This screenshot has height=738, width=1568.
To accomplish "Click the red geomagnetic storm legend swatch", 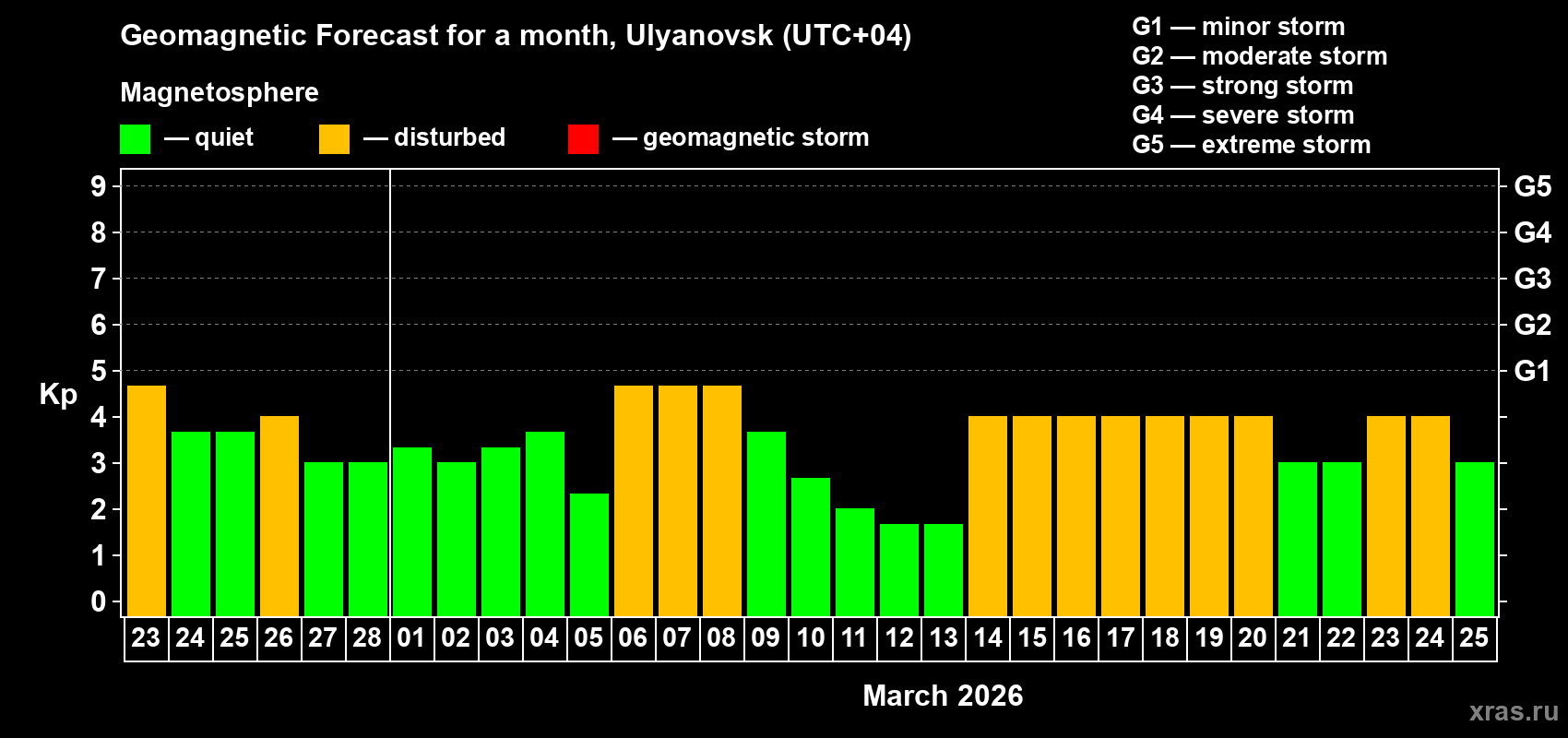I will coord(583,139).
